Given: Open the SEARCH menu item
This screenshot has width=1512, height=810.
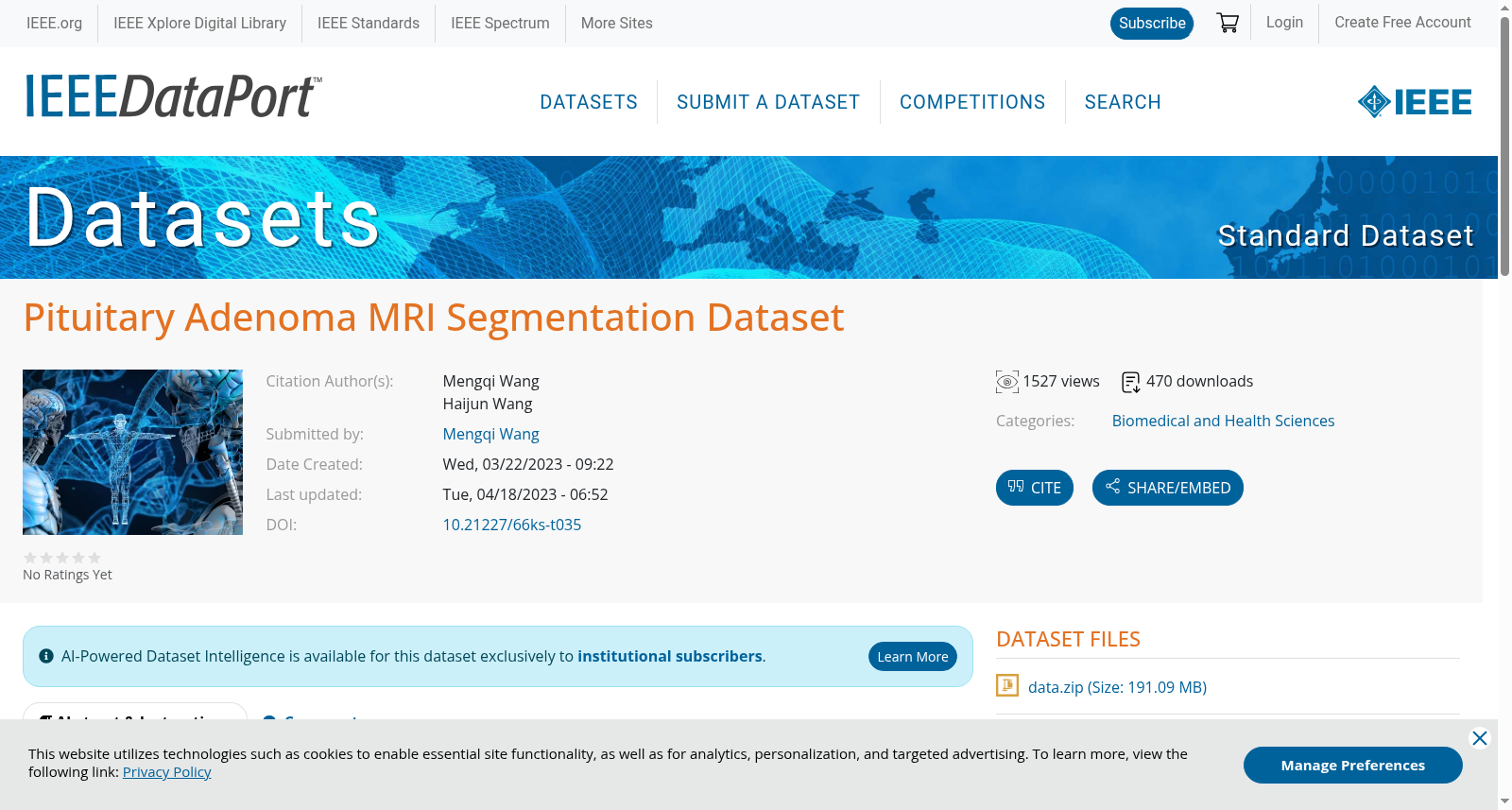Looking at the screenshot, I should coord(1123,102).
